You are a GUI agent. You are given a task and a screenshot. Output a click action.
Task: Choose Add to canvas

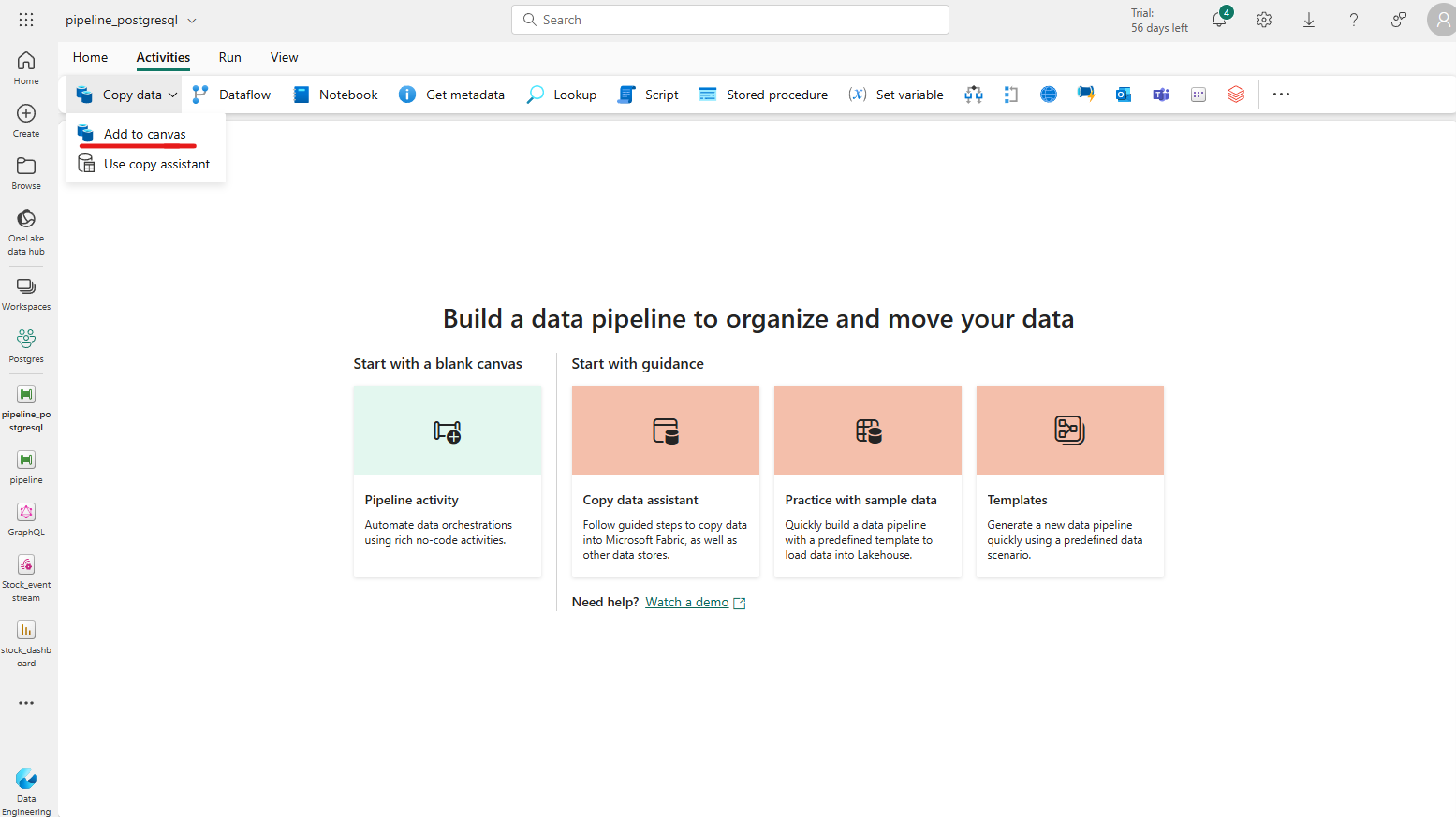(145, 134)
